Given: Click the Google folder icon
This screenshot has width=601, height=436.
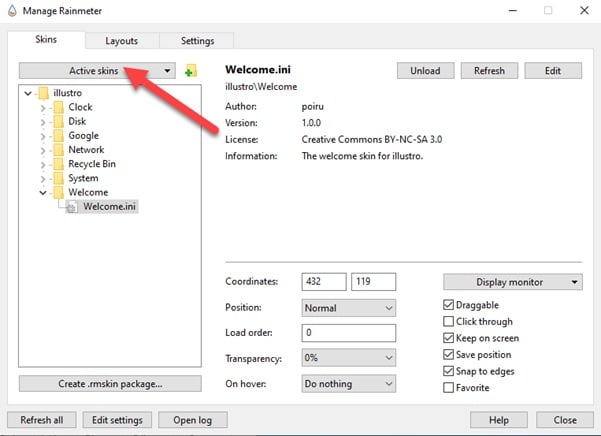Looking at the screenshot, I should click(58, 136).
